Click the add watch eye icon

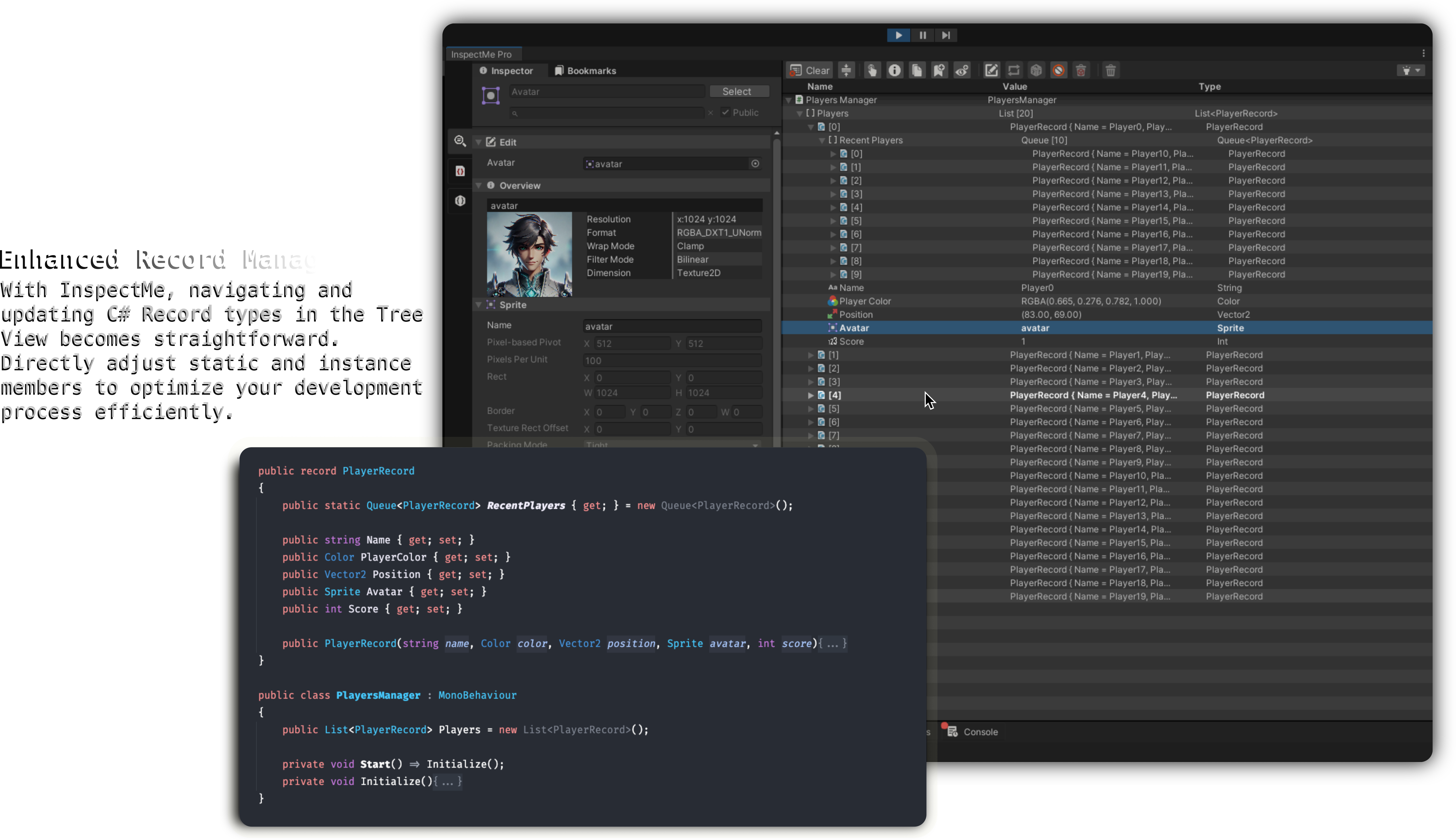tap(962, 70)
